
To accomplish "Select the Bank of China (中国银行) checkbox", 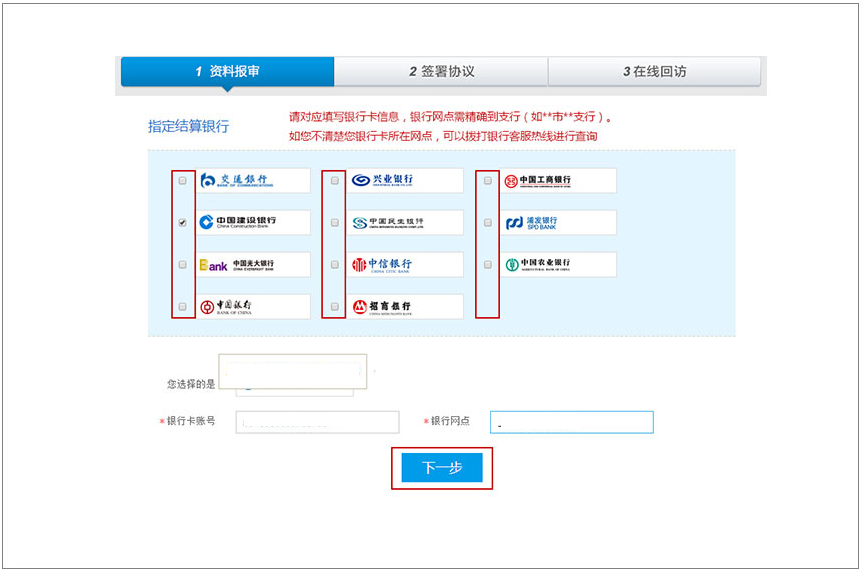I will 182,306.
